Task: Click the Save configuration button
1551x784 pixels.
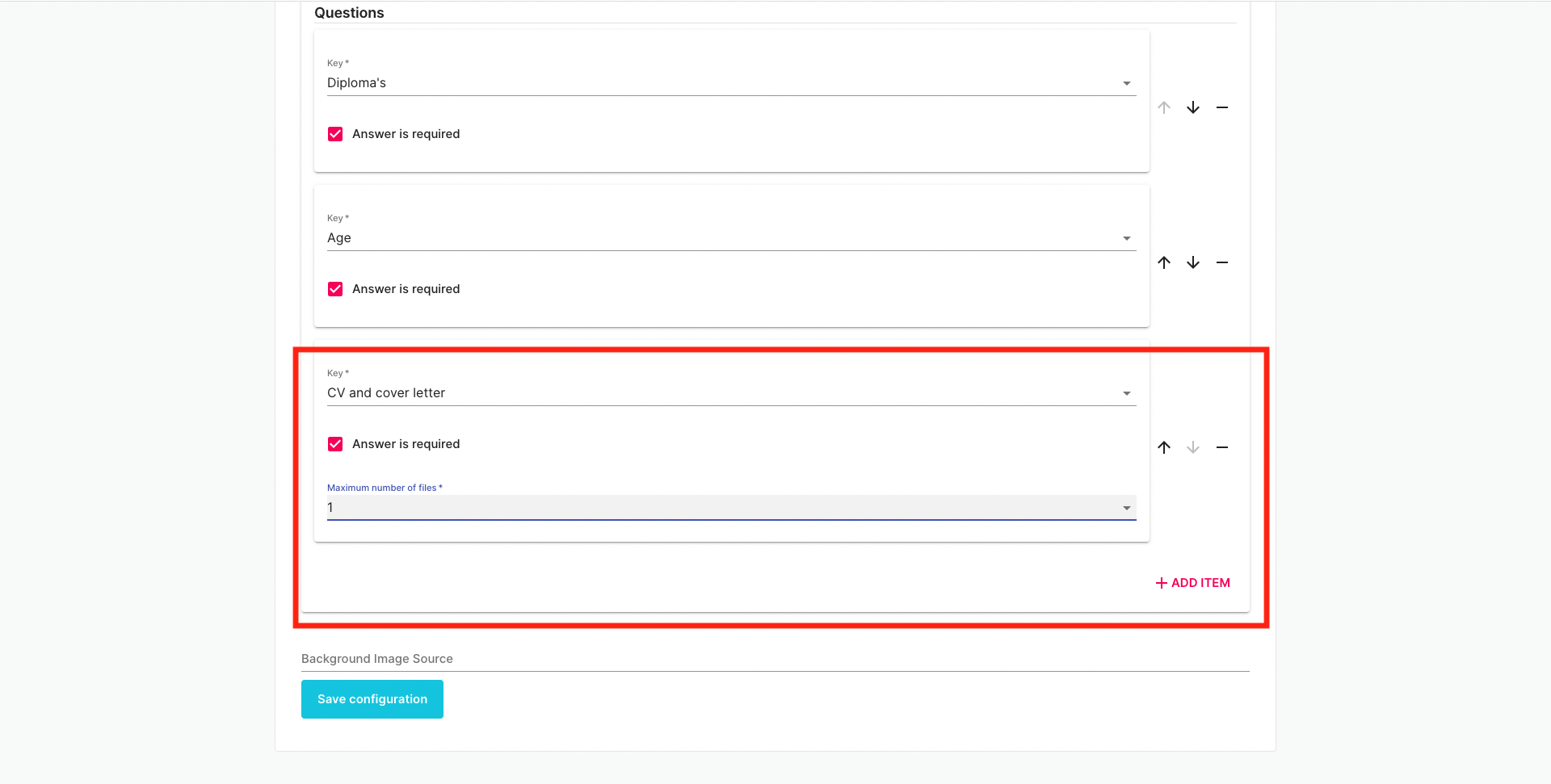Action: pos(372,699)
